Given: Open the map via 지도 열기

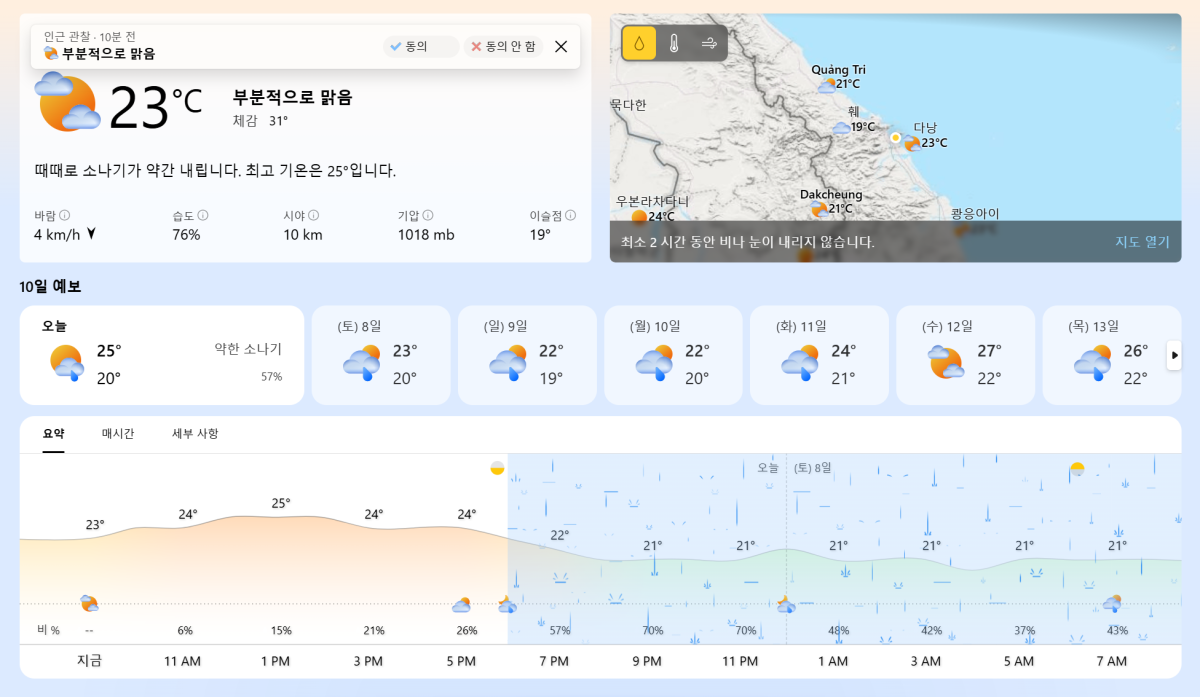Looking at the screenshot, I should coord(1142,242).
